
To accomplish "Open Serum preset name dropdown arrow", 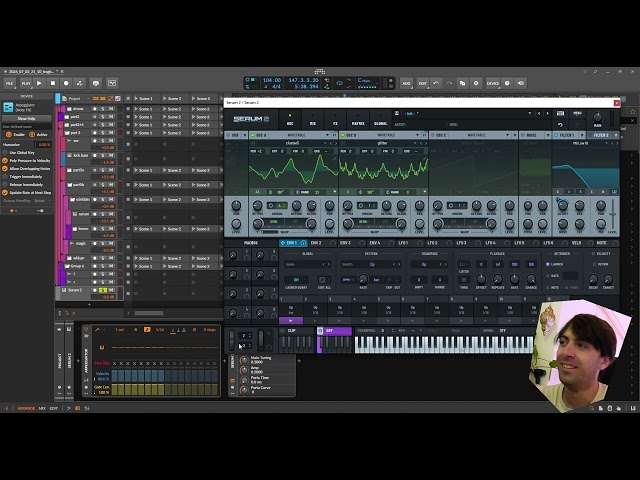I will pyautogui.click(x=530, y=113).
